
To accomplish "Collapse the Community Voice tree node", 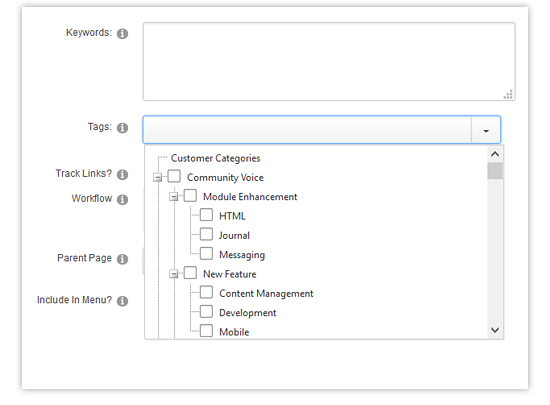I will pyautogui.click(x=157, y=177).
